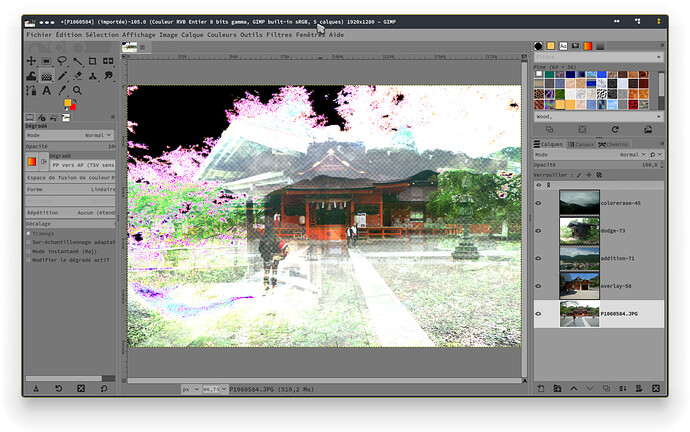Select the Rectangle Select tool

[x=46, y=61]
